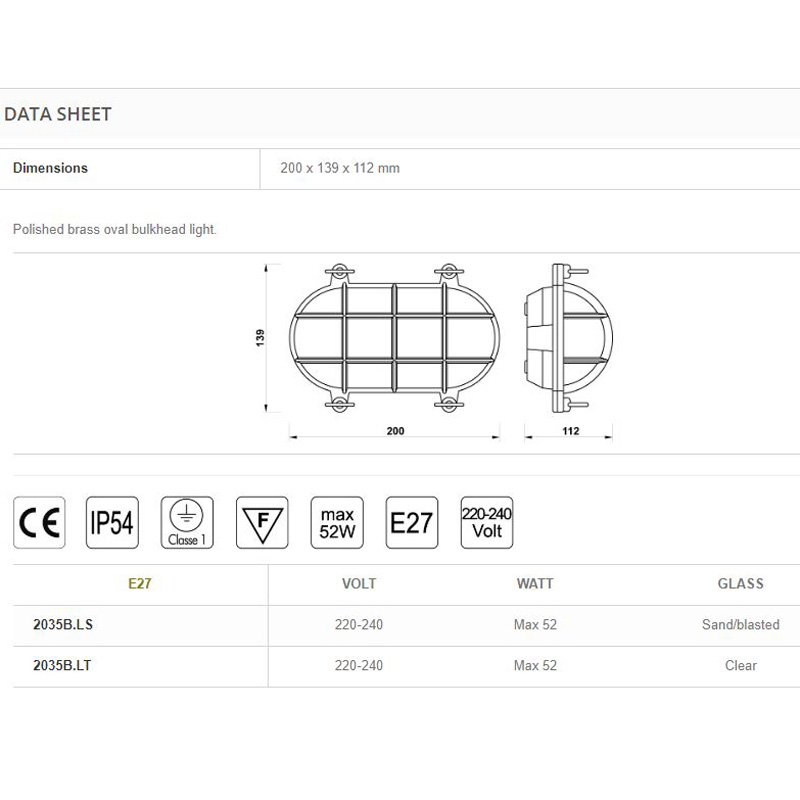Click the 112 depth dimension label

point(570,431)
